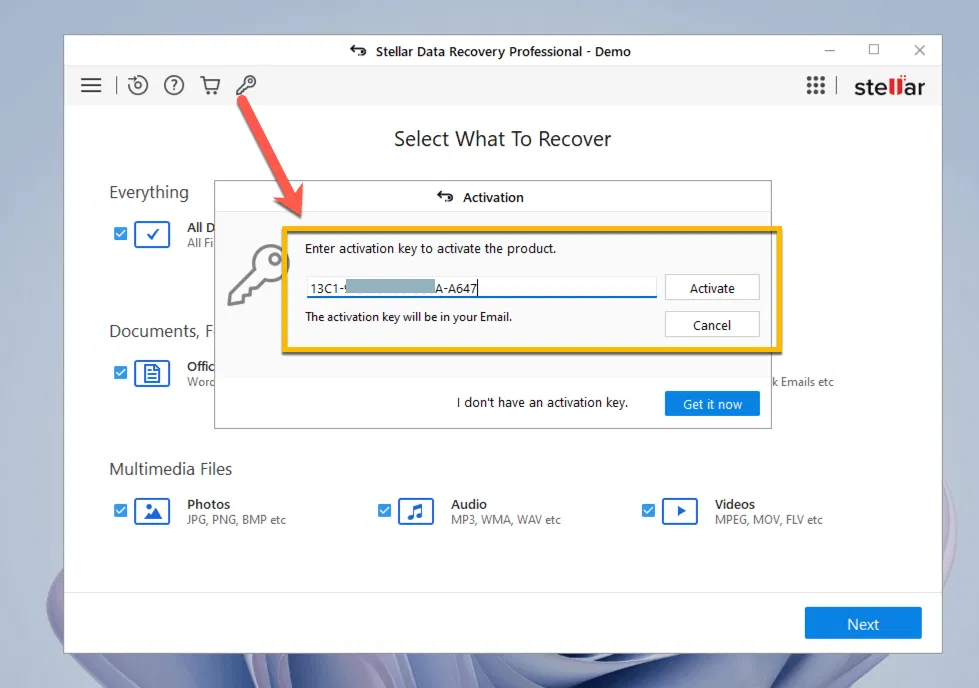Image resolution: width=979 pixels, height=688 pixels.
Task: Click the Stellar logo
Action: coord(889,86)
